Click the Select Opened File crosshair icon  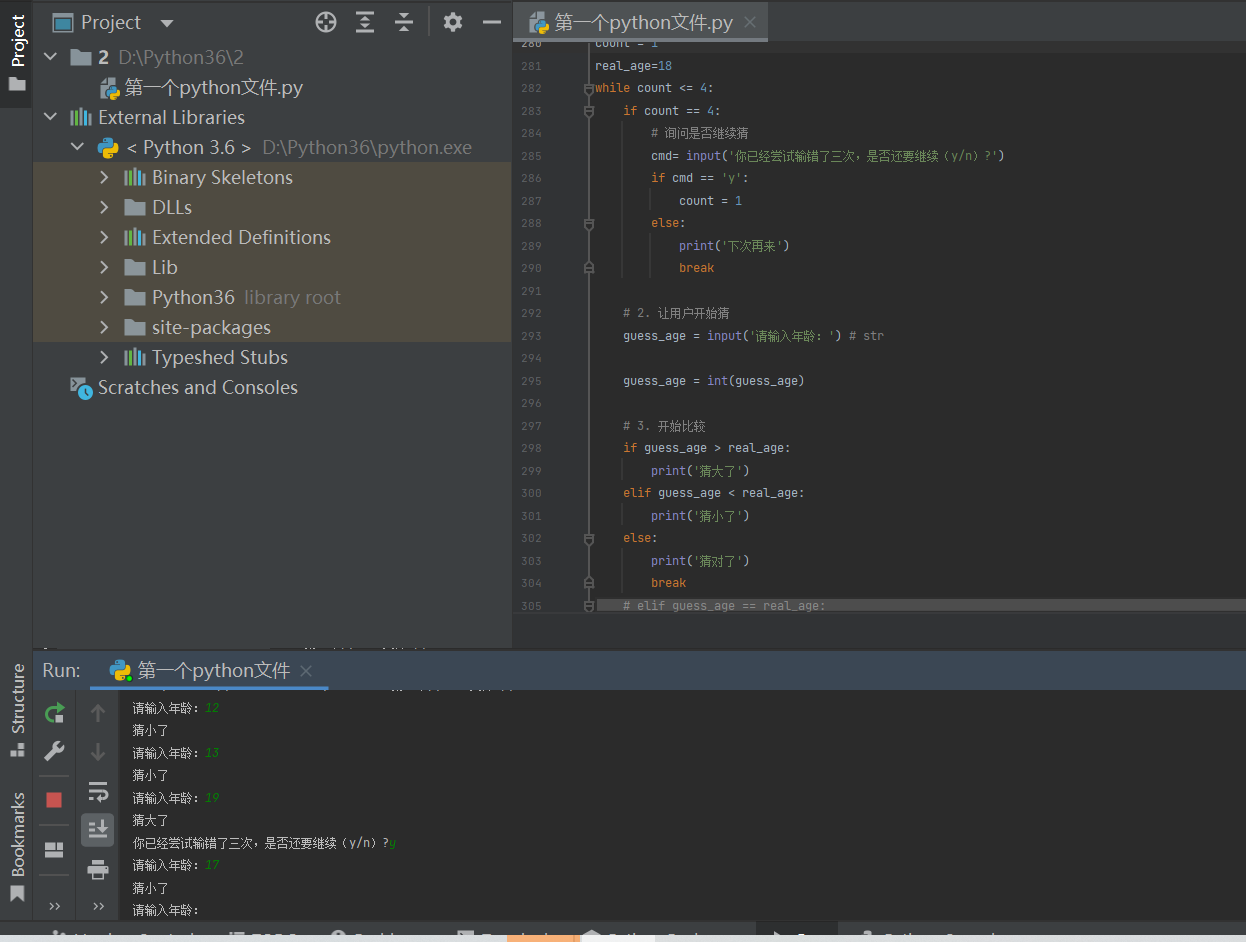tap(326, 22)
